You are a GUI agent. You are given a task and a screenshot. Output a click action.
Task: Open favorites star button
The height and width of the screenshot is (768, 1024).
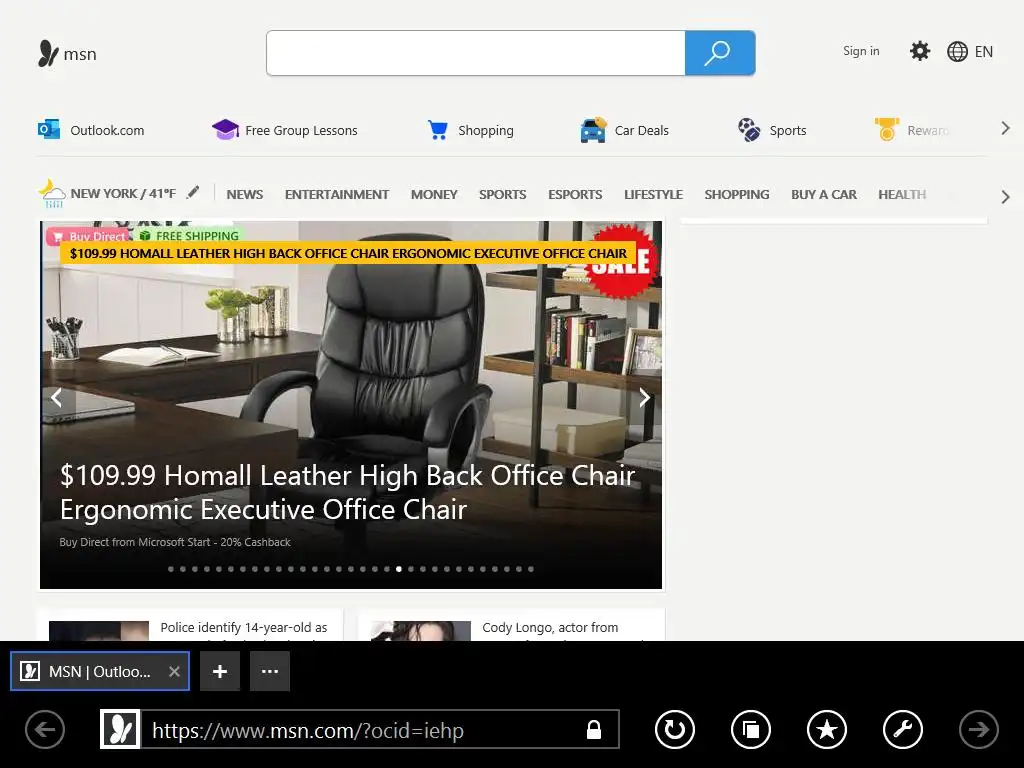(x=827, y=729)
